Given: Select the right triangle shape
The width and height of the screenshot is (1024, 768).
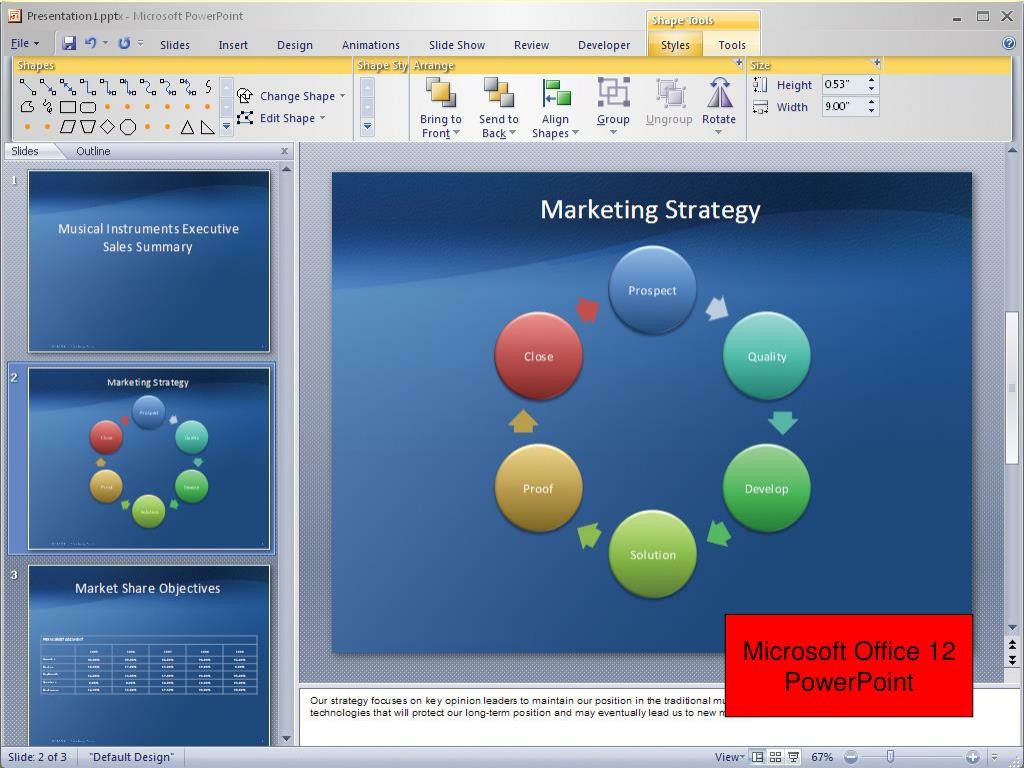Looking at the screenshot, I should click(208, 127).
